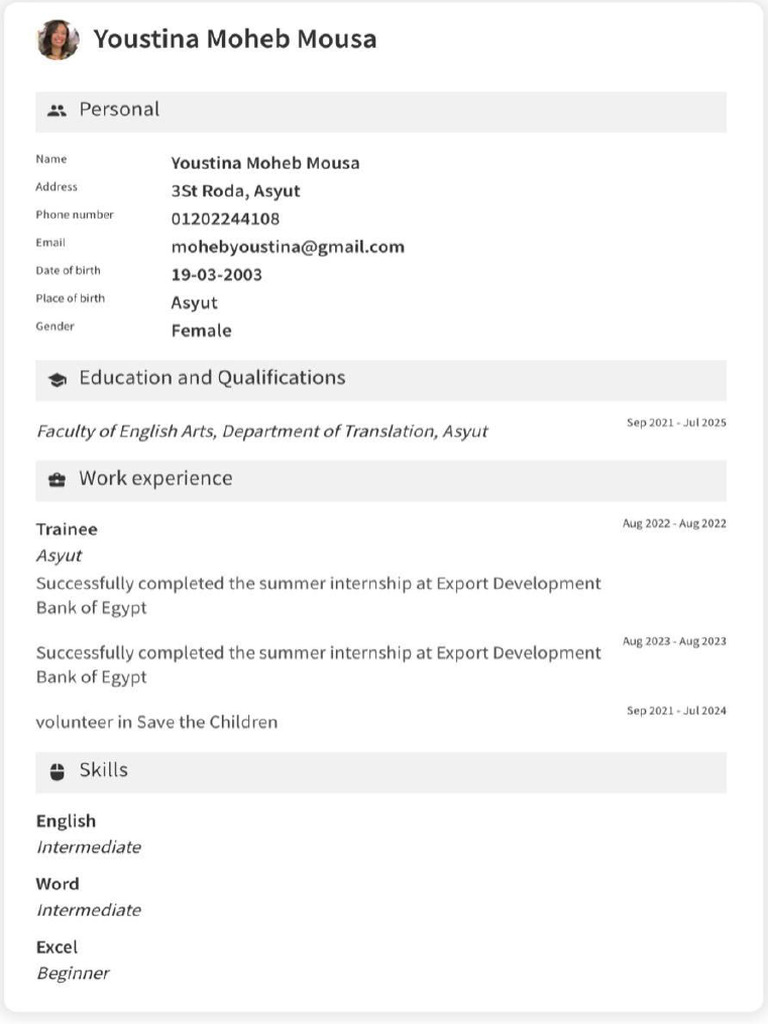Screen dimensions: 768x1024
Task: Click the Excel skill entry
Action: [72, 959]
